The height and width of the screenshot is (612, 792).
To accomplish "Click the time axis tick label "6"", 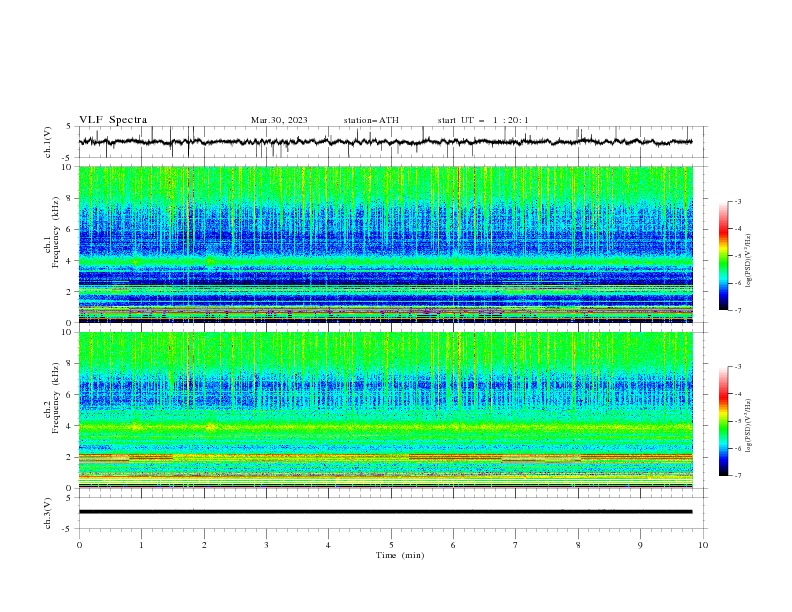I will (x=454, y=545).
